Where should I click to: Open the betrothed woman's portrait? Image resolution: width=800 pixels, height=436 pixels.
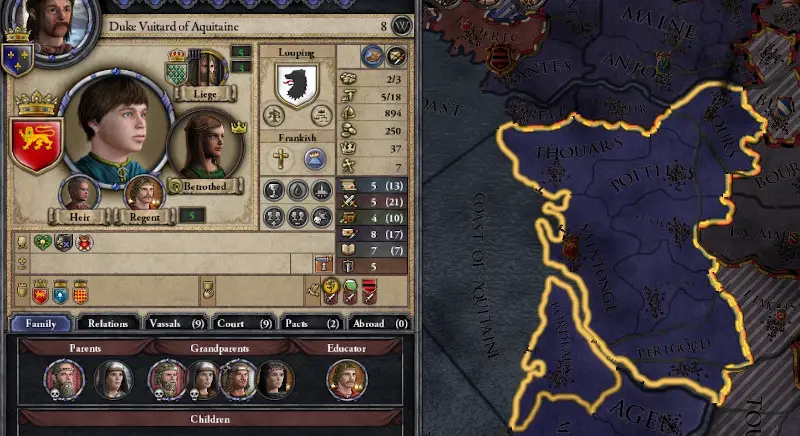point(204,145)
